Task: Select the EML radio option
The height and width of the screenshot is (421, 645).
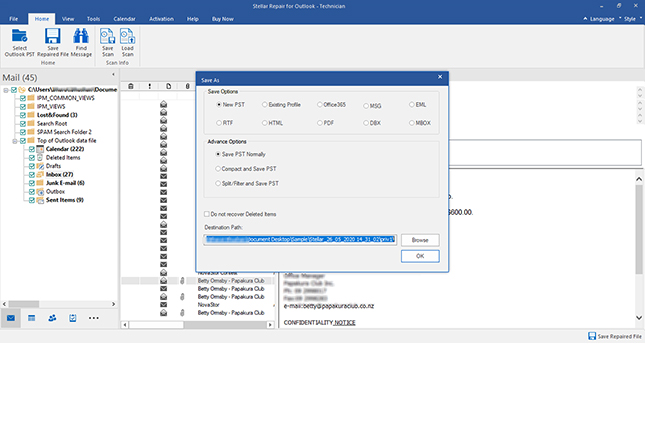Action: [411, 105]
